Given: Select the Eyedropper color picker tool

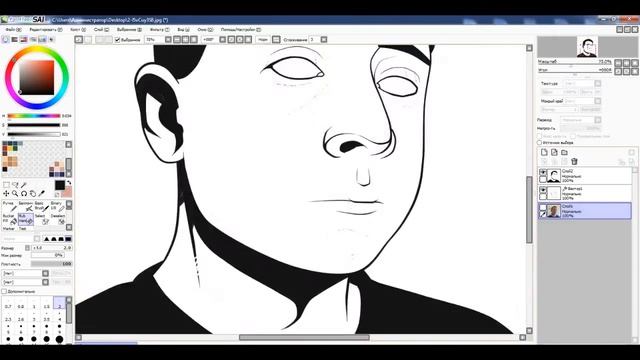Looking at the screenshot, I should tap(41, 193).
